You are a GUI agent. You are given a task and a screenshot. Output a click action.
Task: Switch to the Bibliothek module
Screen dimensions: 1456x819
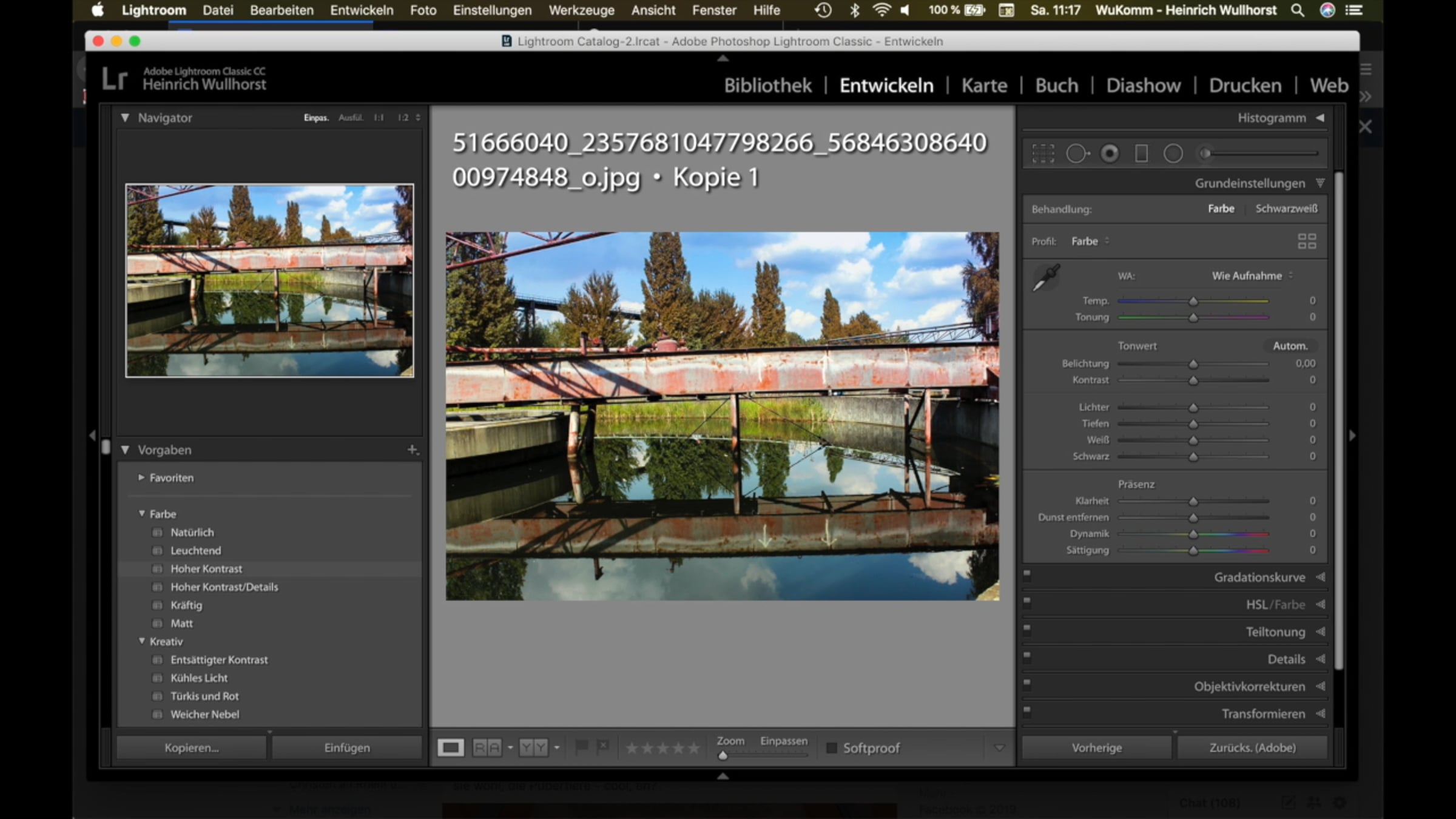click(x=767, y=86)
